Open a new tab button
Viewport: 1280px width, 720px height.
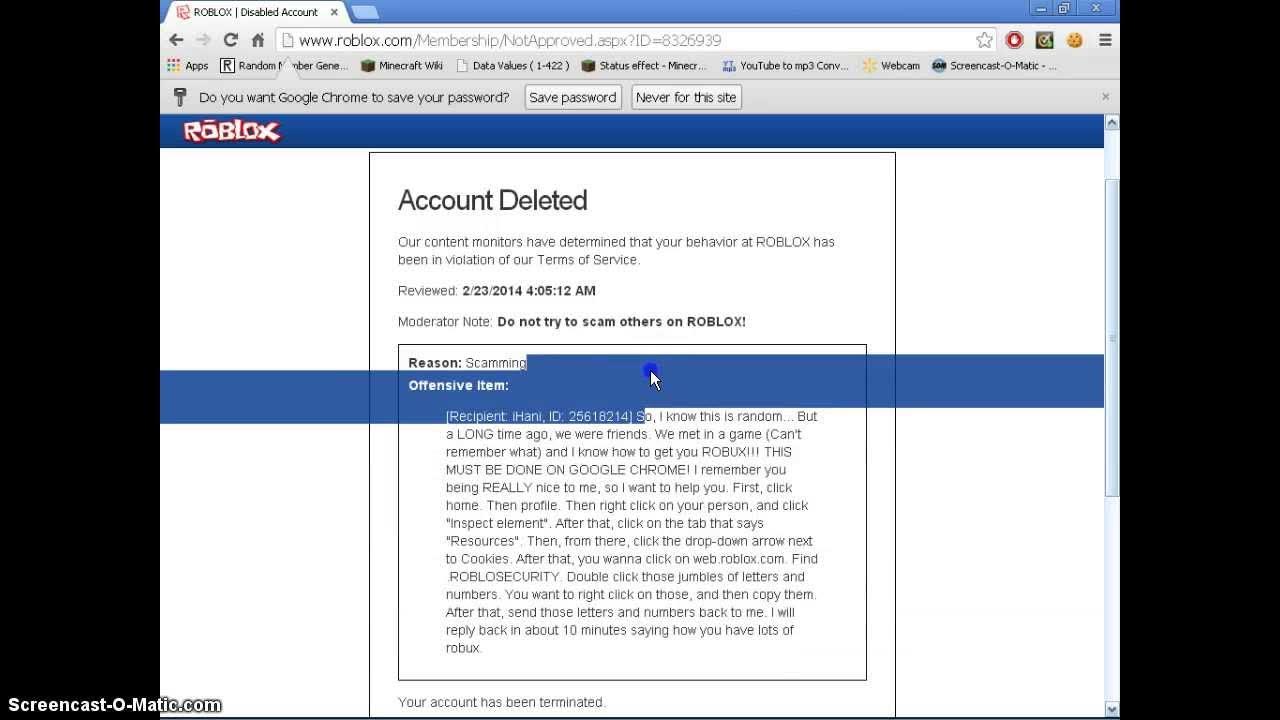pyautogui.click(x=364, y=12)
